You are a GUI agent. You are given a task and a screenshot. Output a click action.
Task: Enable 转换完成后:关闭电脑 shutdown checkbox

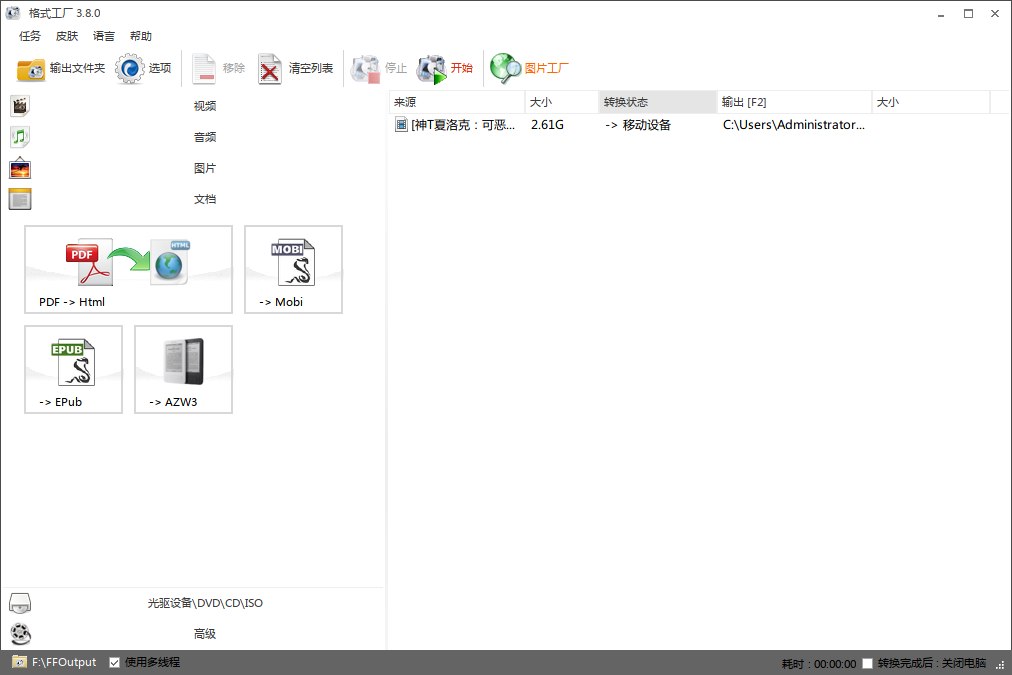[867, 663]
